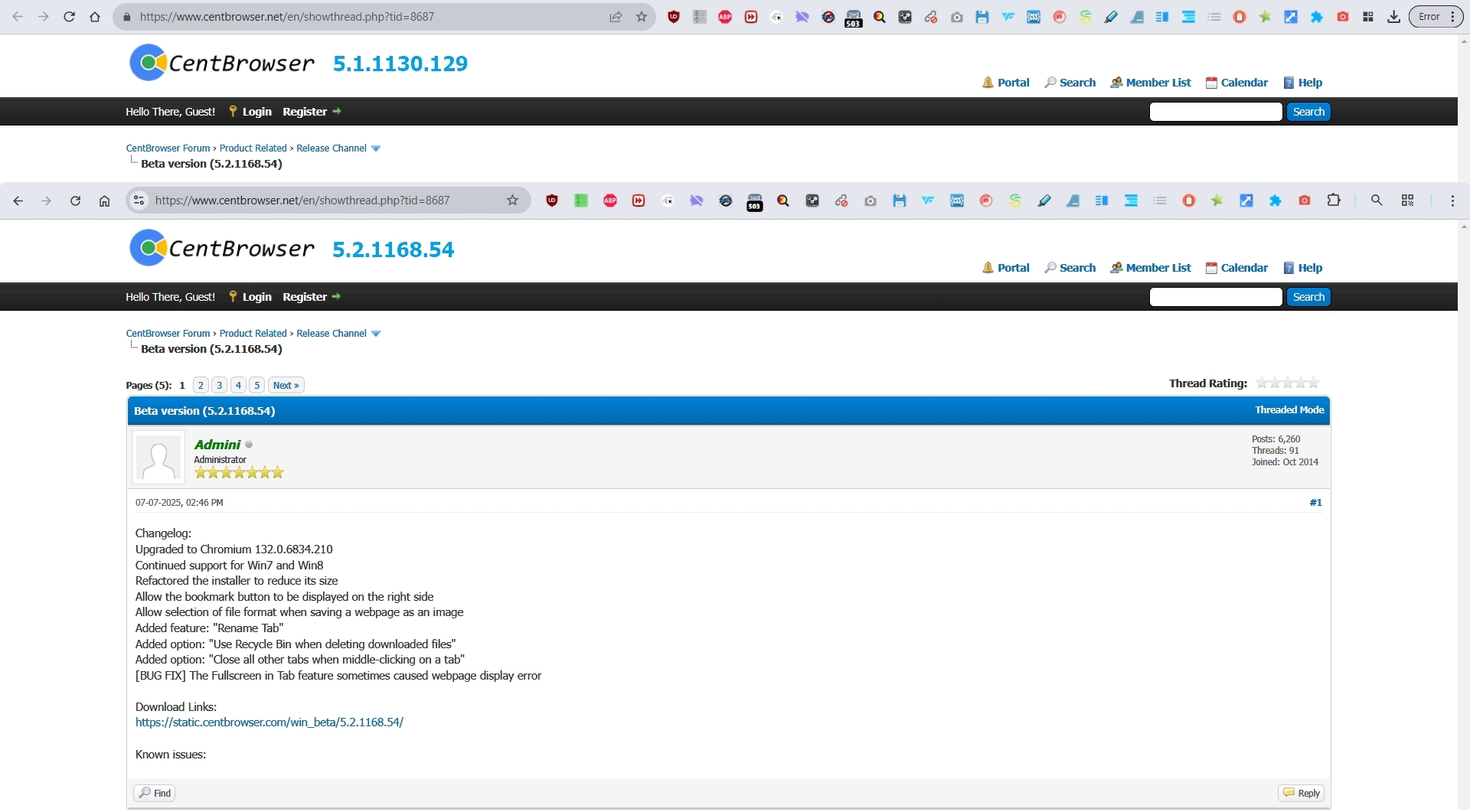Go home via 5.1.1130.129 toolbar home button
This screenshot has width=1470, height=812.
click(95, 17)
